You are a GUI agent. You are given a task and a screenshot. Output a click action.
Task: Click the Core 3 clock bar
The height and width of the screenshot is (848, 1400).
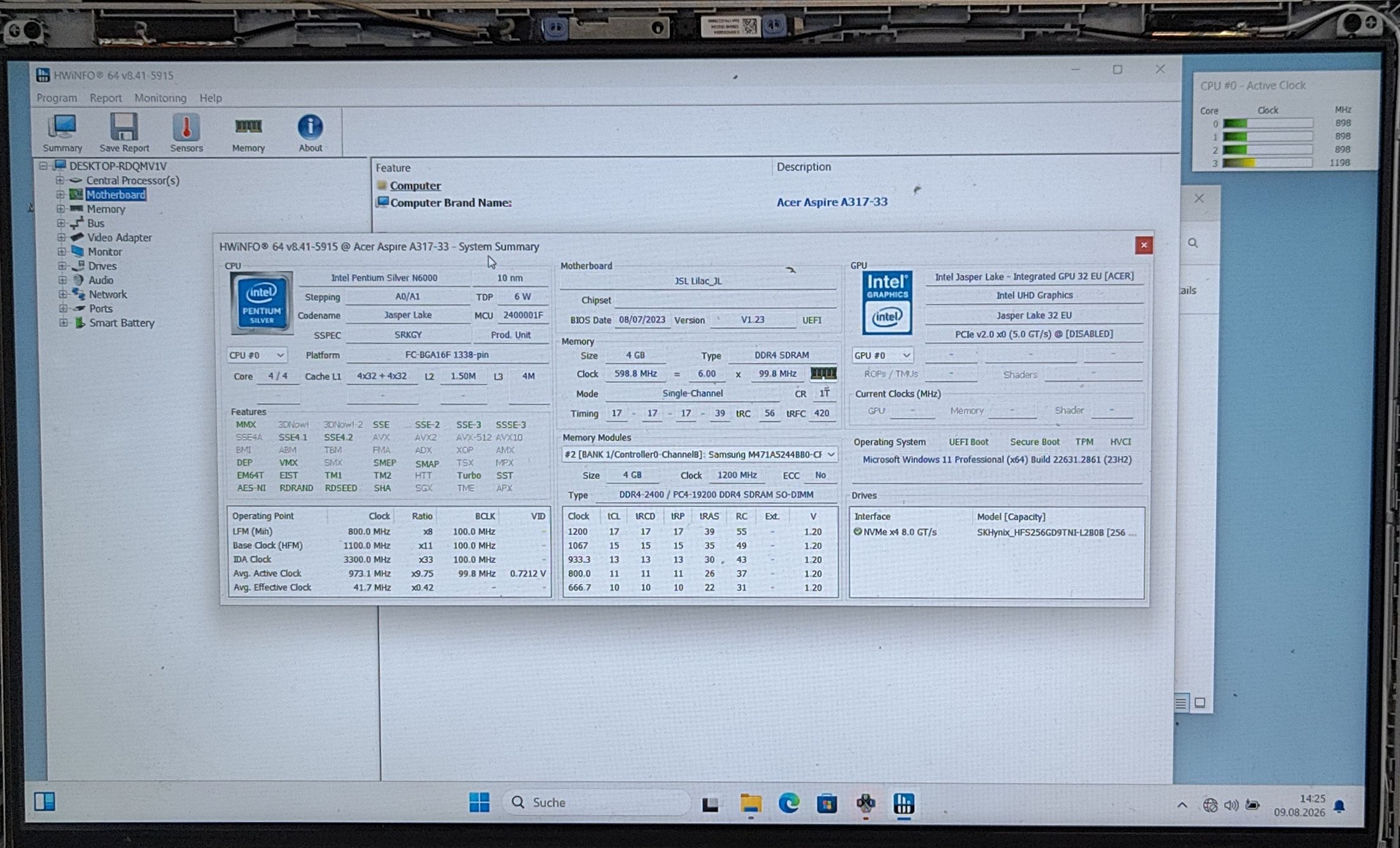(1268, 163)
